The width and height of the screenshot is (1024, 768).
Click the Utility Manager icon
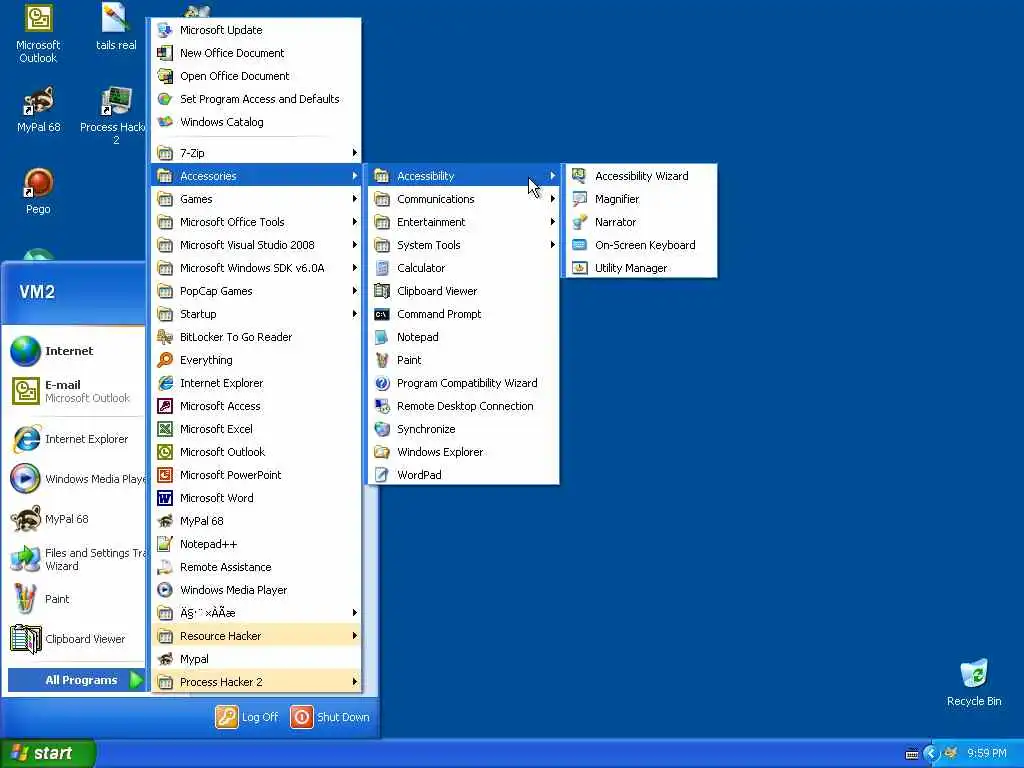[579, 268]
